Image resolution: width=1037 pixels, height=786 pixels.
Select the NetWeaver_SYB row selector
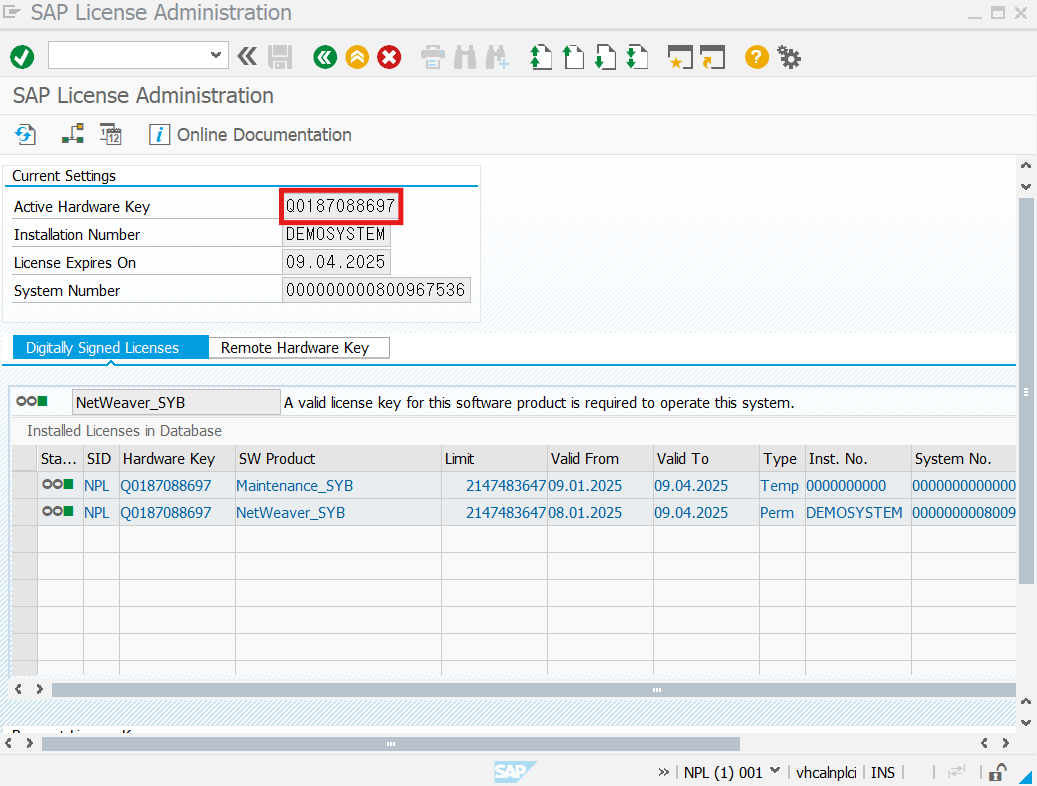point(24,512)
